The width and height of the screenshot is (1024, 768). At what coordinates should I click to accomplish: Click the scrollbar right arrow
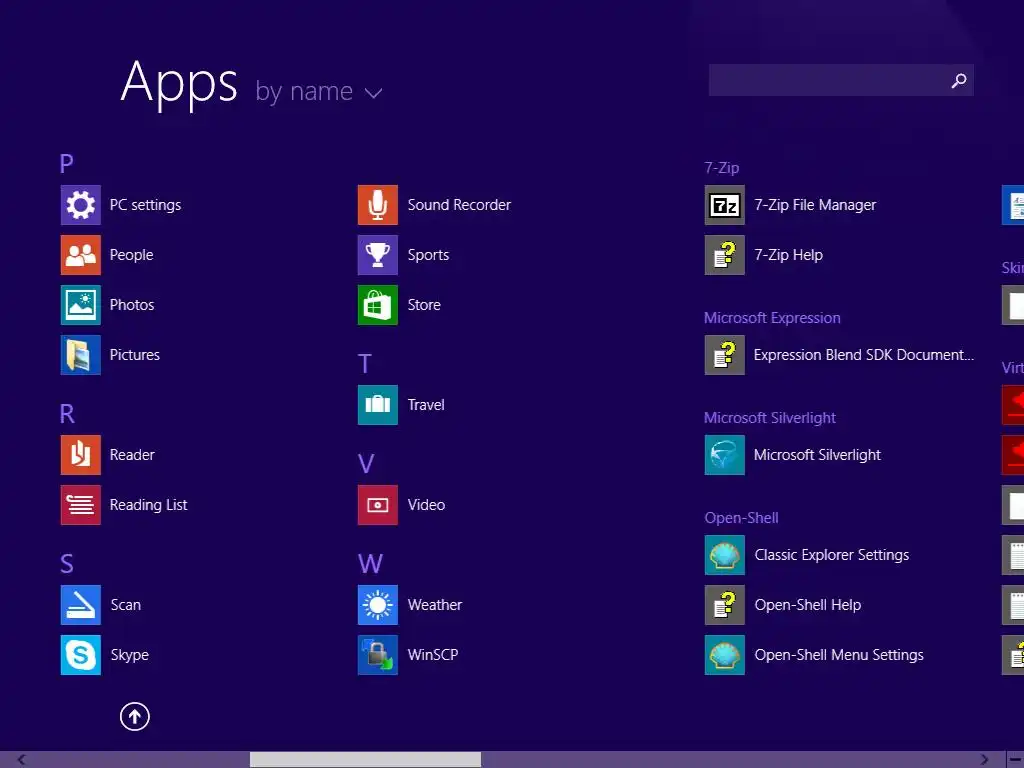tap(984, 759)
